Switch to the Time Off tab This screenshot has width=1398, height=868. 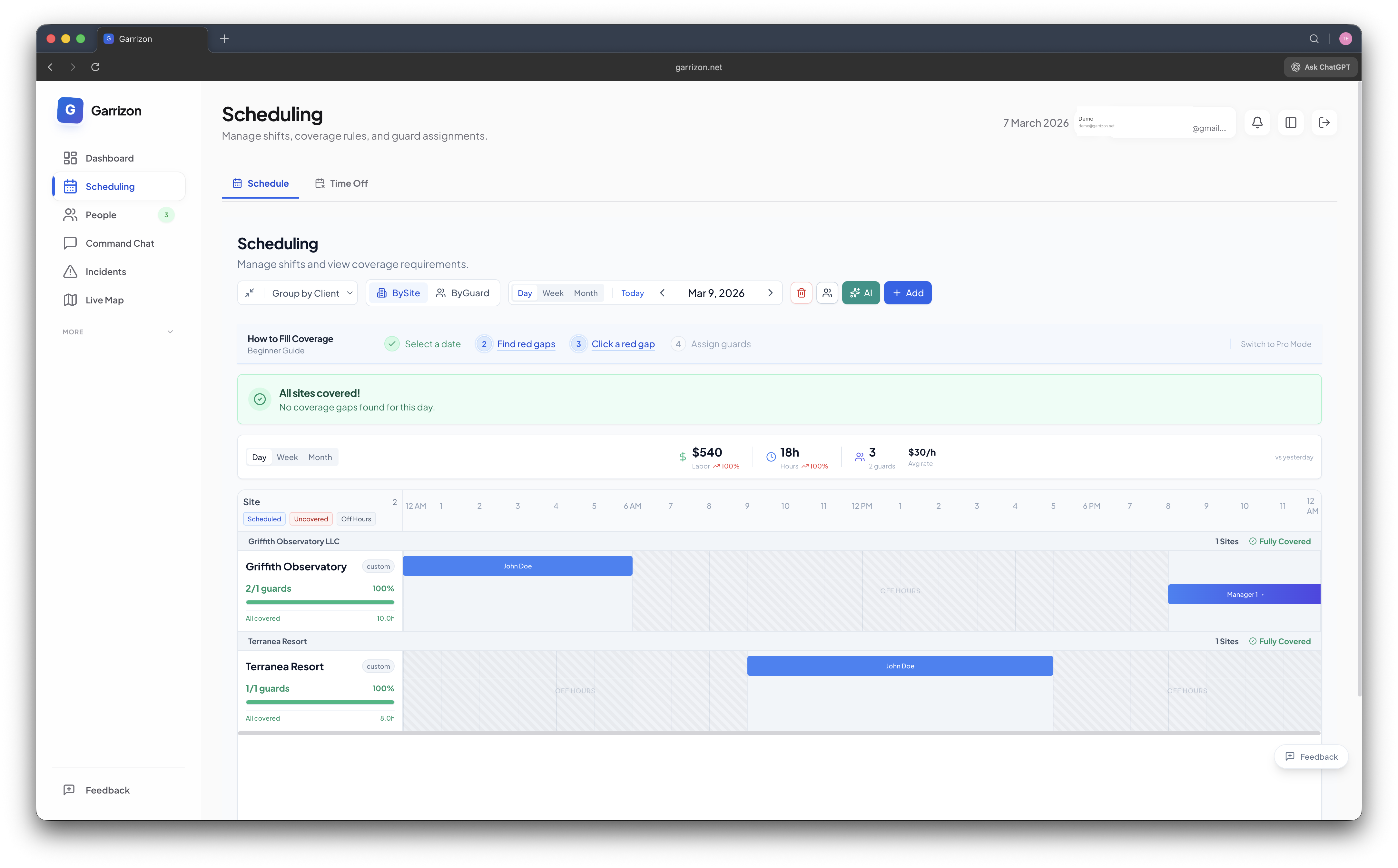(341, 183)
